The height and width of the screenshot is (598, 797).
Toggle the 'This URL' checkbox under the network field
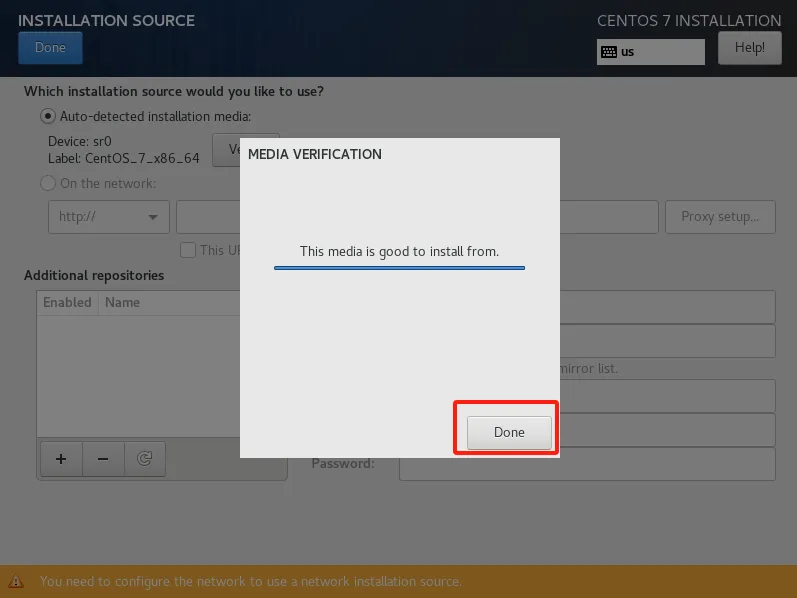pos(187,250)
